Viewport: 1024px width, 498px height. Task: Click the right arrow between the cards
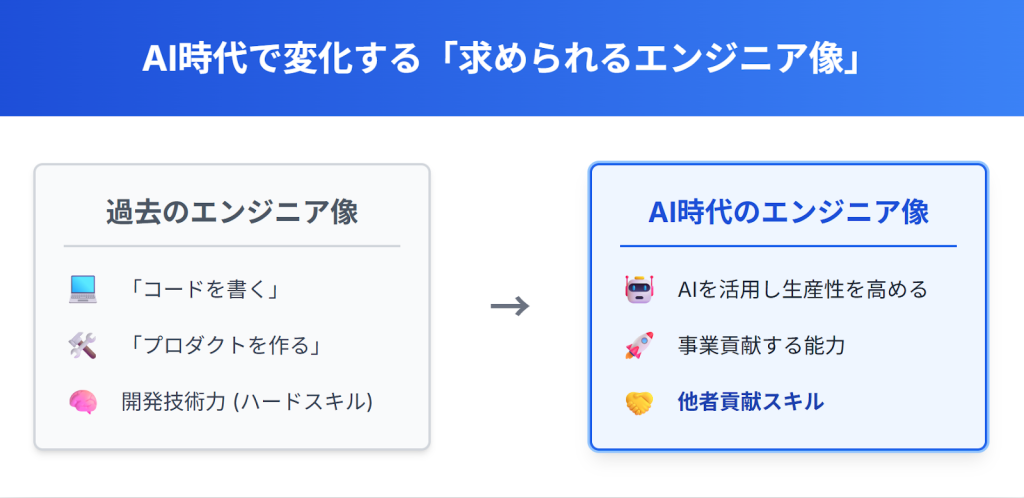click(510, 306)
